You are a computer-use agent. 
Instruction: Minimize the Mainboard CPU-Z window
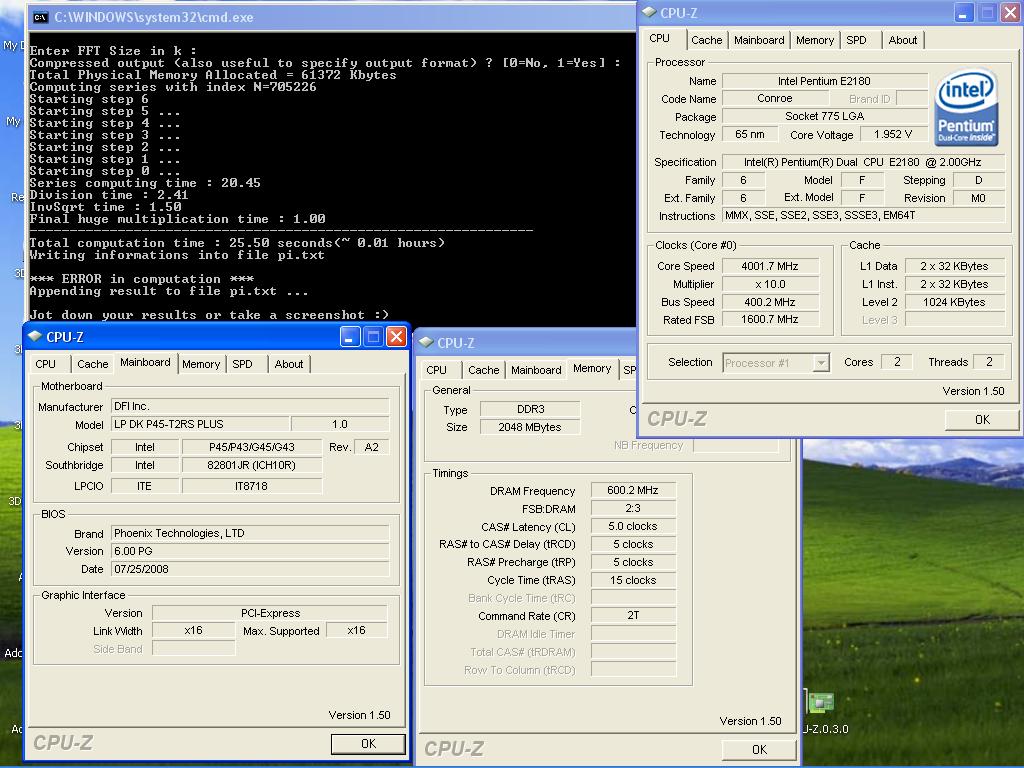[350, 336]
